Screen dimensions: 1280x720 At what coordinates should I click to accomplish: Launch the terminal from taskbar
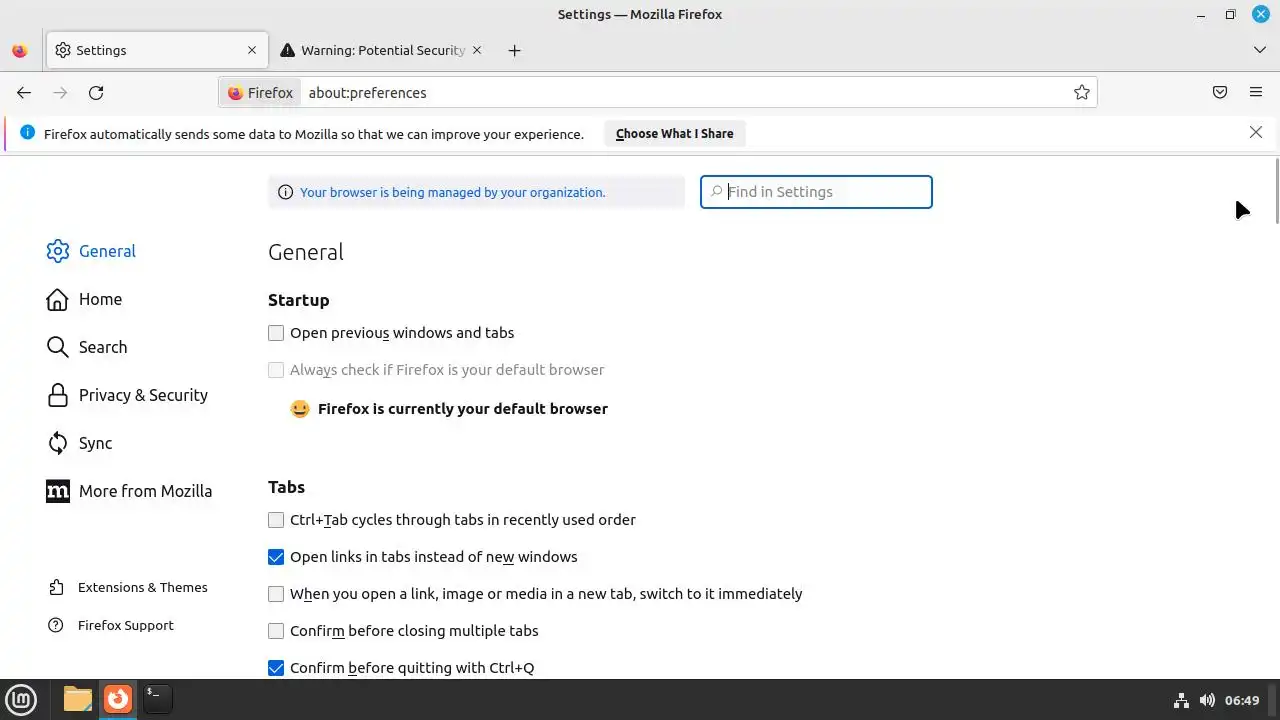point(157,699)
